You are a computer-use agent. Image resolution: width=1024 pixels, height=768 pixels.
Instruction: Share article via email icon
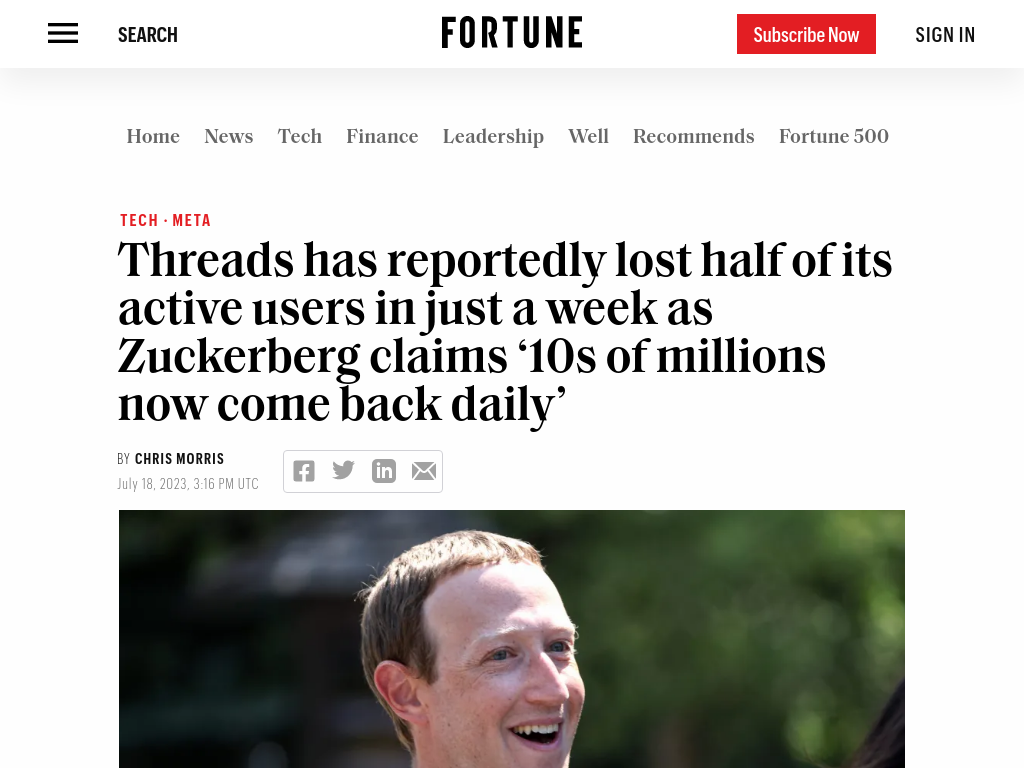[x=424, y=471]
